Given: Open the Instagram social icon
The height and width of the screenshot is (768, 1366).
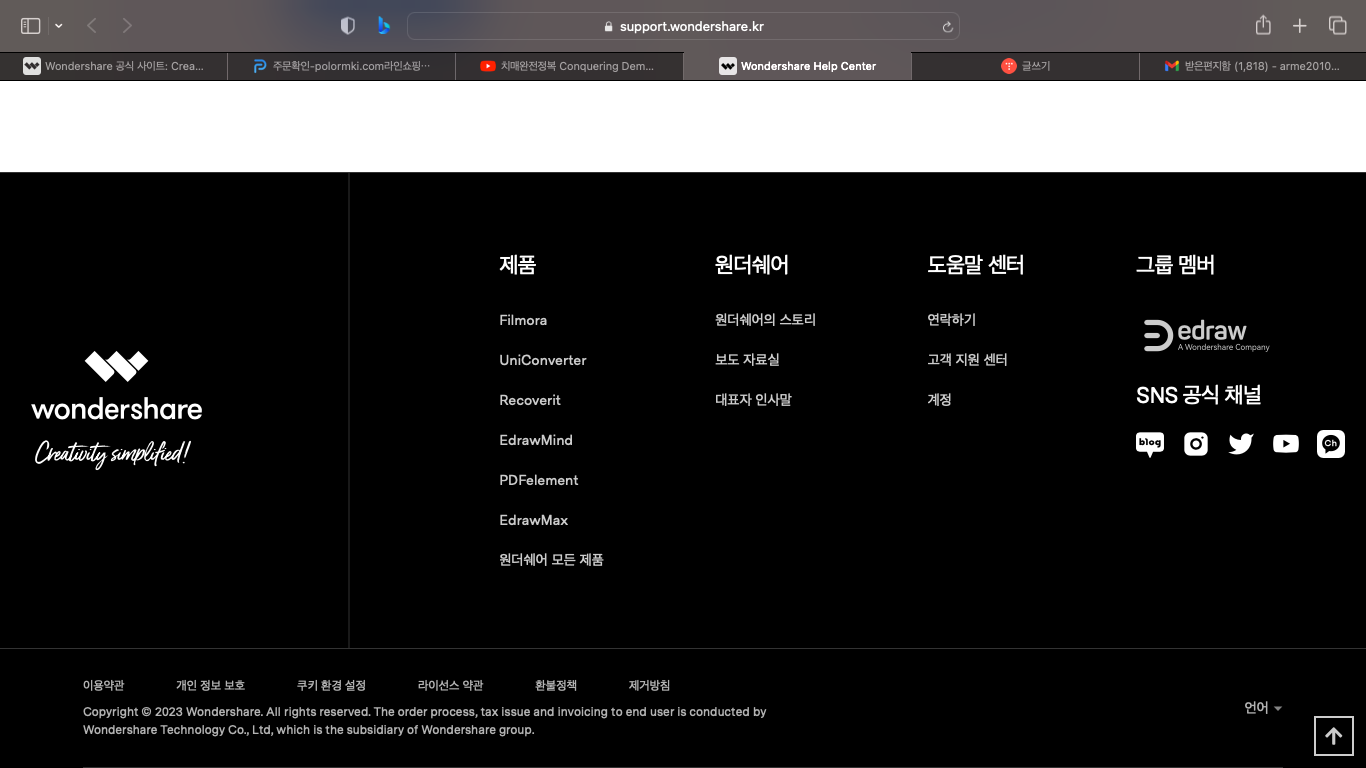Looking at the screenshot, I should pyautogui.click(x=1196, y=444).
